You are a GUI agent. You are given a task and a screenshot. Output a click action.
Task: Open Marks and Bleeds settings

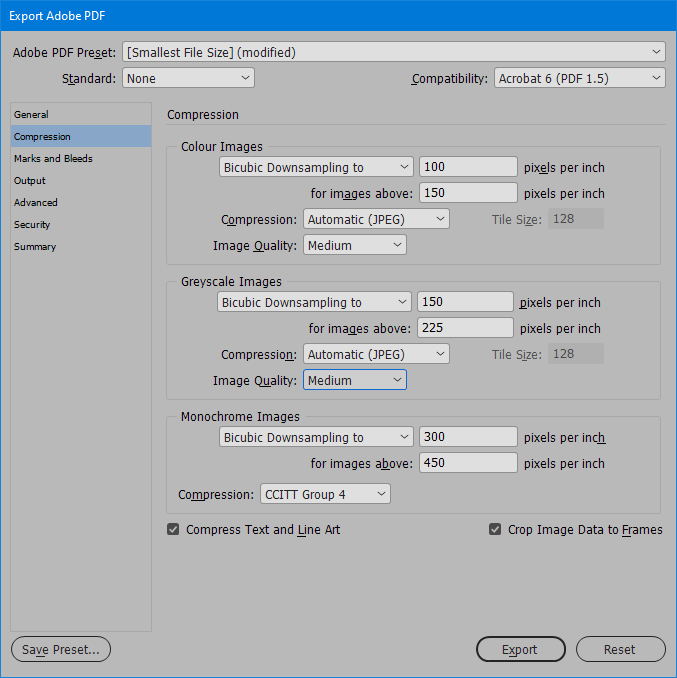pyautogui.click(x=81, y=159)
